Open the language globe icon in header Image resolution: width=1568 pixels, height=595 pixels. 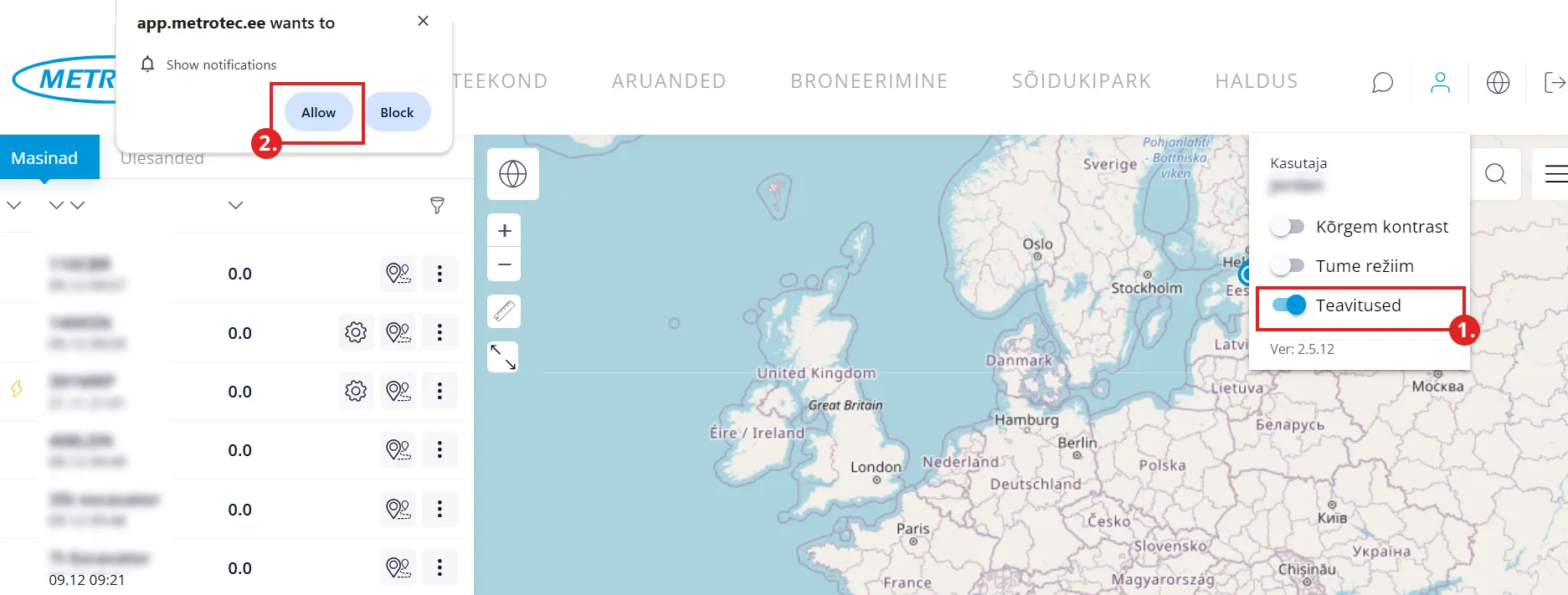coord(1498,82)
